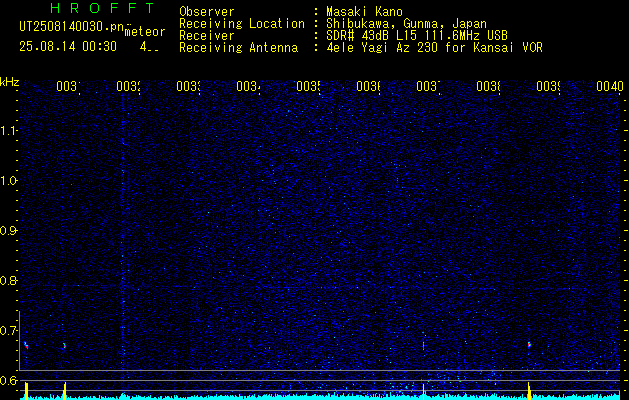Screen dimensions: 629x400
Task: Click the 0038 time marker
Action: [x=488, y=86]
